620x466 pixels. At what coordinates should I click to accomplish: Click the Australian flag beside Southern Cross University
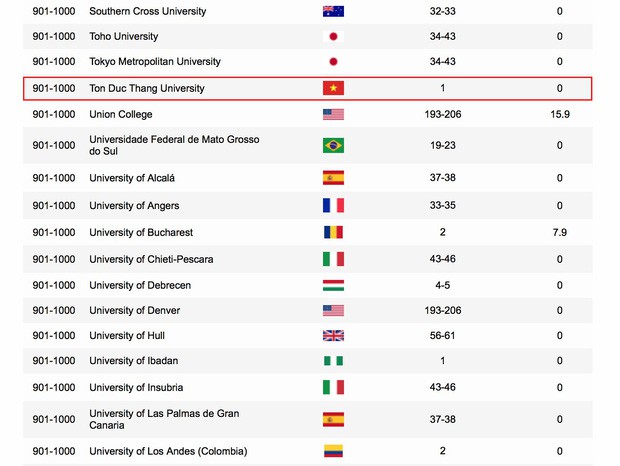[x=333, y=11]
